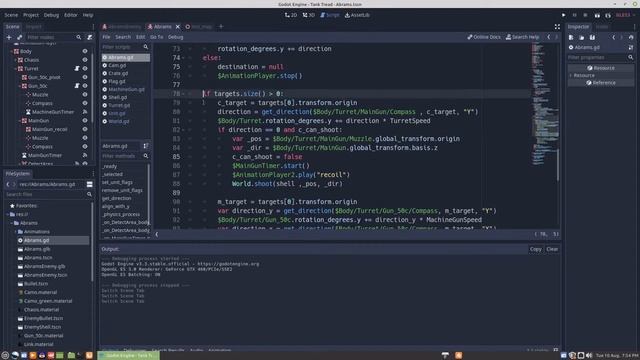Open the Debug menu in top bar
The image size is (640, 360).
pyautogui.click(x=51, y=15)
